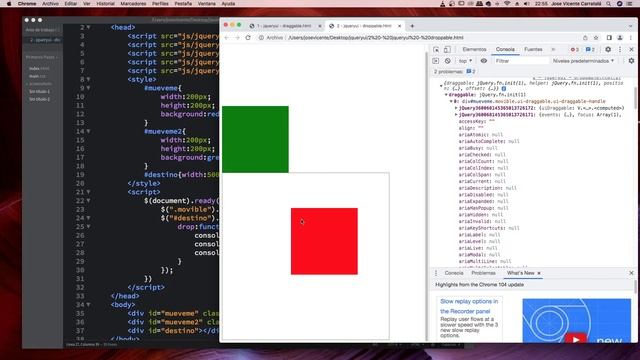640x360 pixels.
Task: Close the draggable.html Chrome tab
Action: coord(320,26)
